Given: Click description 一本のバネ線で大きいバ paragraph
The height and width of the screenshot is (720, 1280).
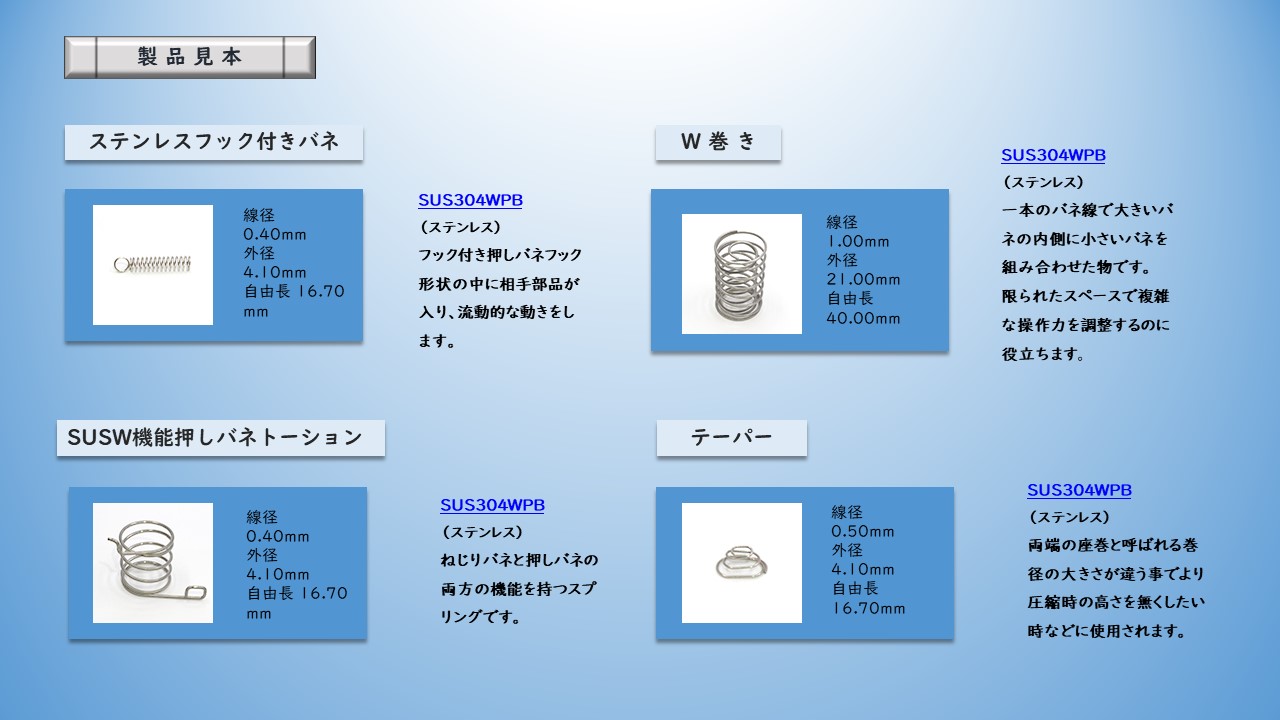Looking at the screenshot, I should pyautogui.click(x=1087, y=282).
